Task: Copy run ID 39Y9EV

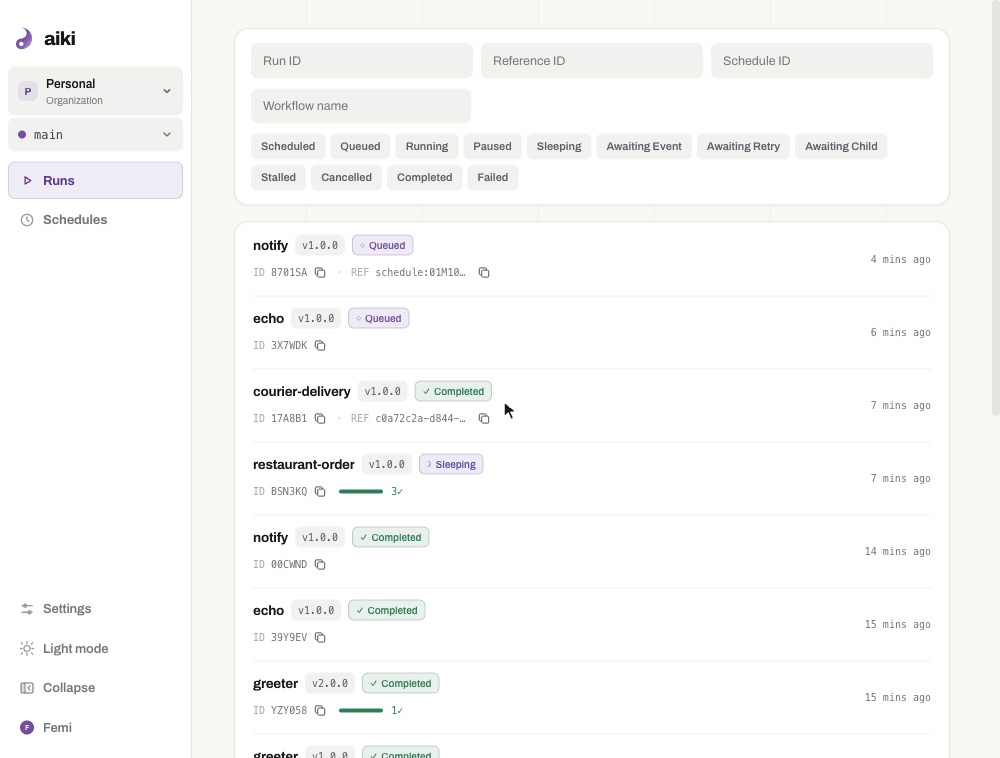Action: 320,638
